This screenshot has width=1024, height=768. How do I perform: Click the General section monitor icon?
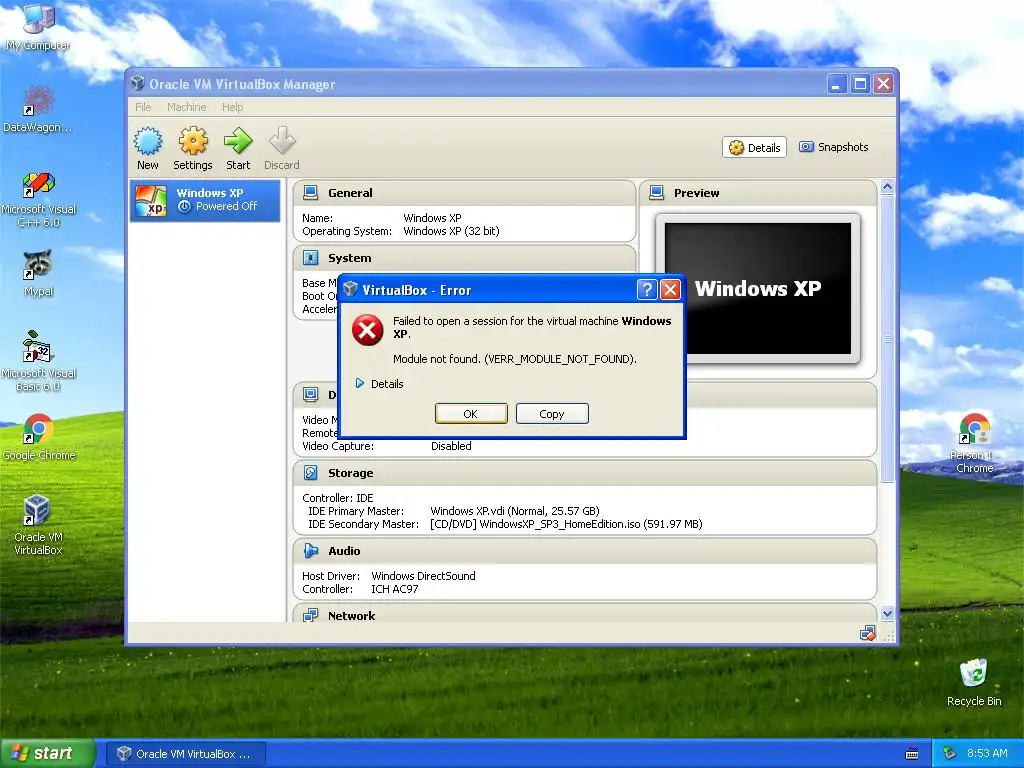point(311,193)
